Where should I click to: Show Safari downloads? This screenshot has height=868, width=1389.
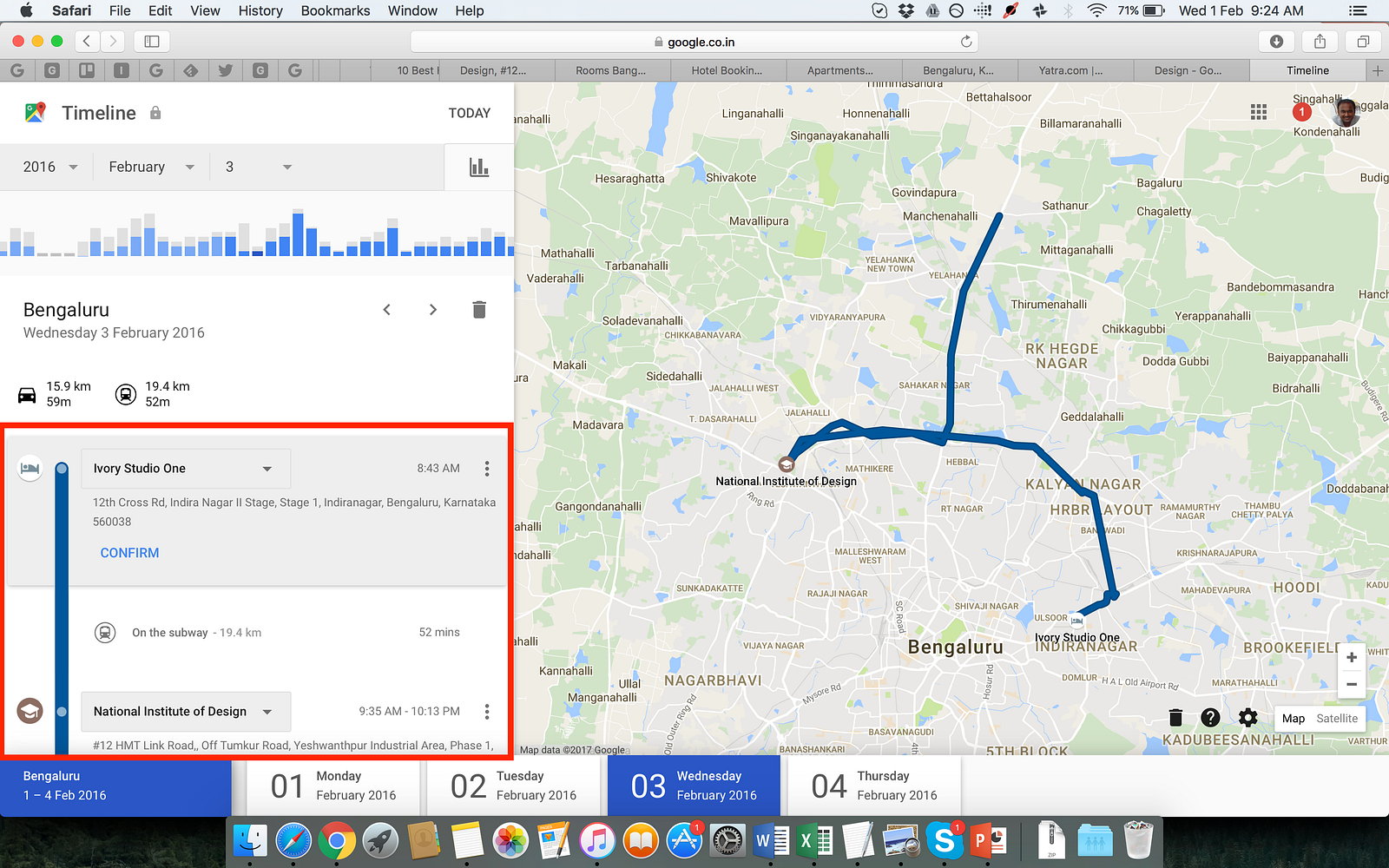pos(1276,41)
